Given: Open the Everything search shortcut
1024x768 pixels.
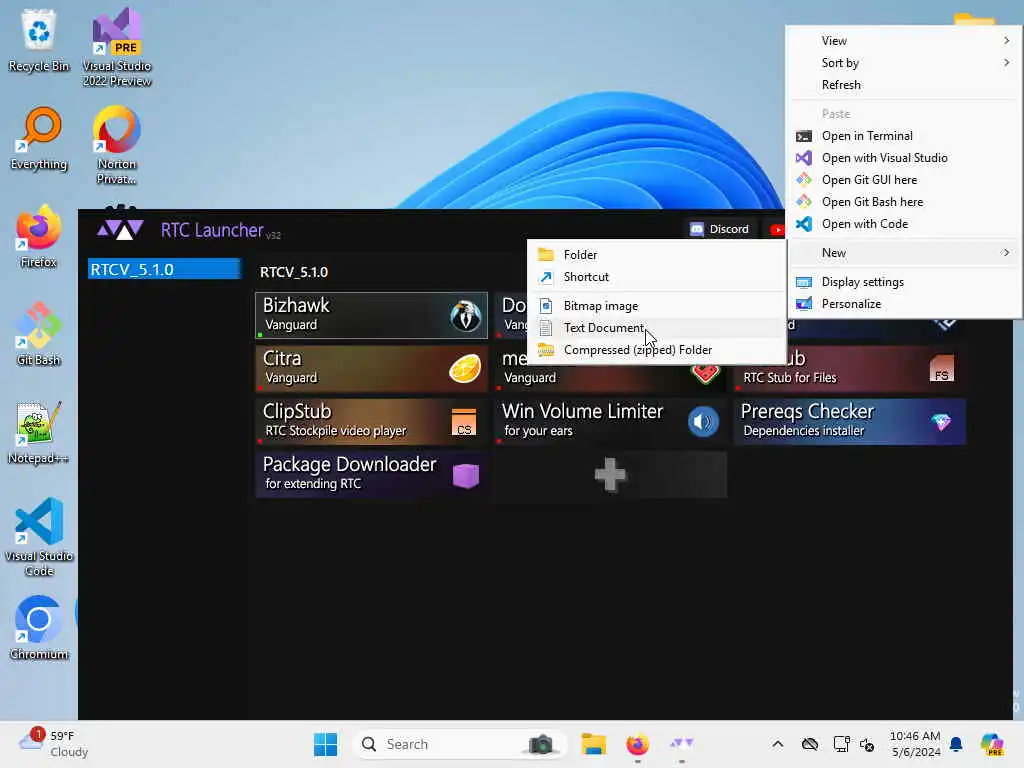Looking at the screenshot, I should coord(39,138).
